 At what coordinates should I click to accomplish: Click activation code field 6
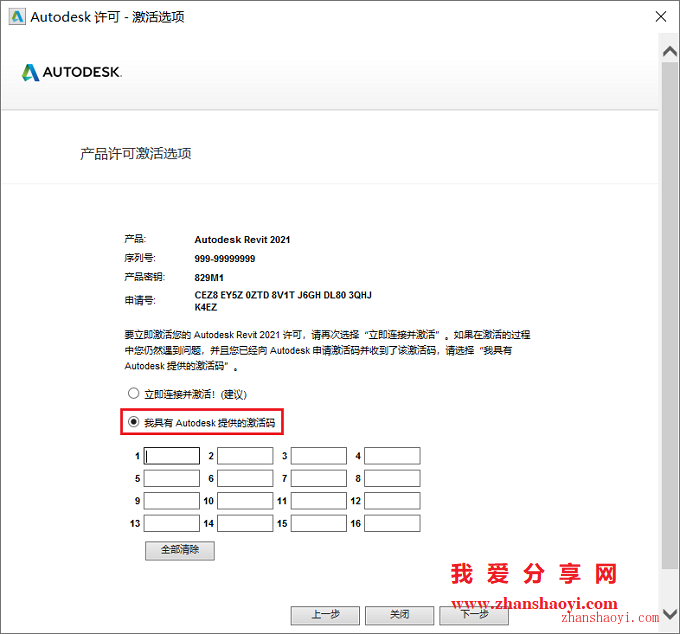(245, 478)
